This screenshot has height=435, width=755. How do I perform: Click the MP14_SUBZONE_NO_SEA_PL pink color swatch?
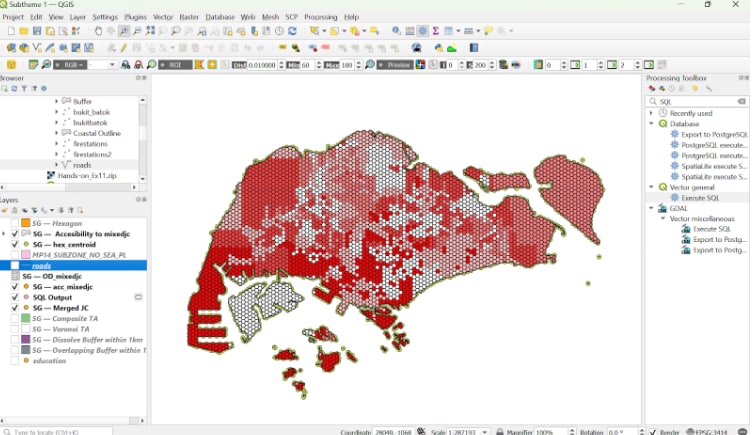(x=25, y=255)
